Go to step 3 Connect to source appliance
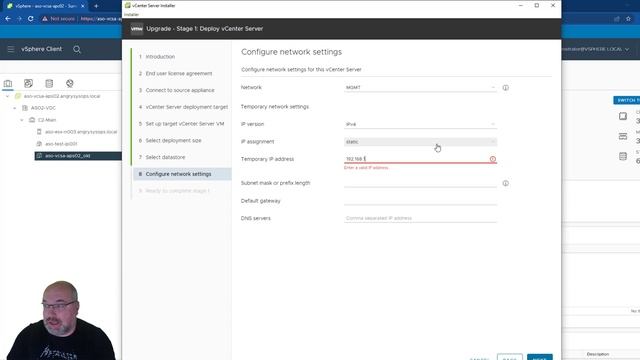The height and width of the screenshot is (360, 640). coord(176,90)
